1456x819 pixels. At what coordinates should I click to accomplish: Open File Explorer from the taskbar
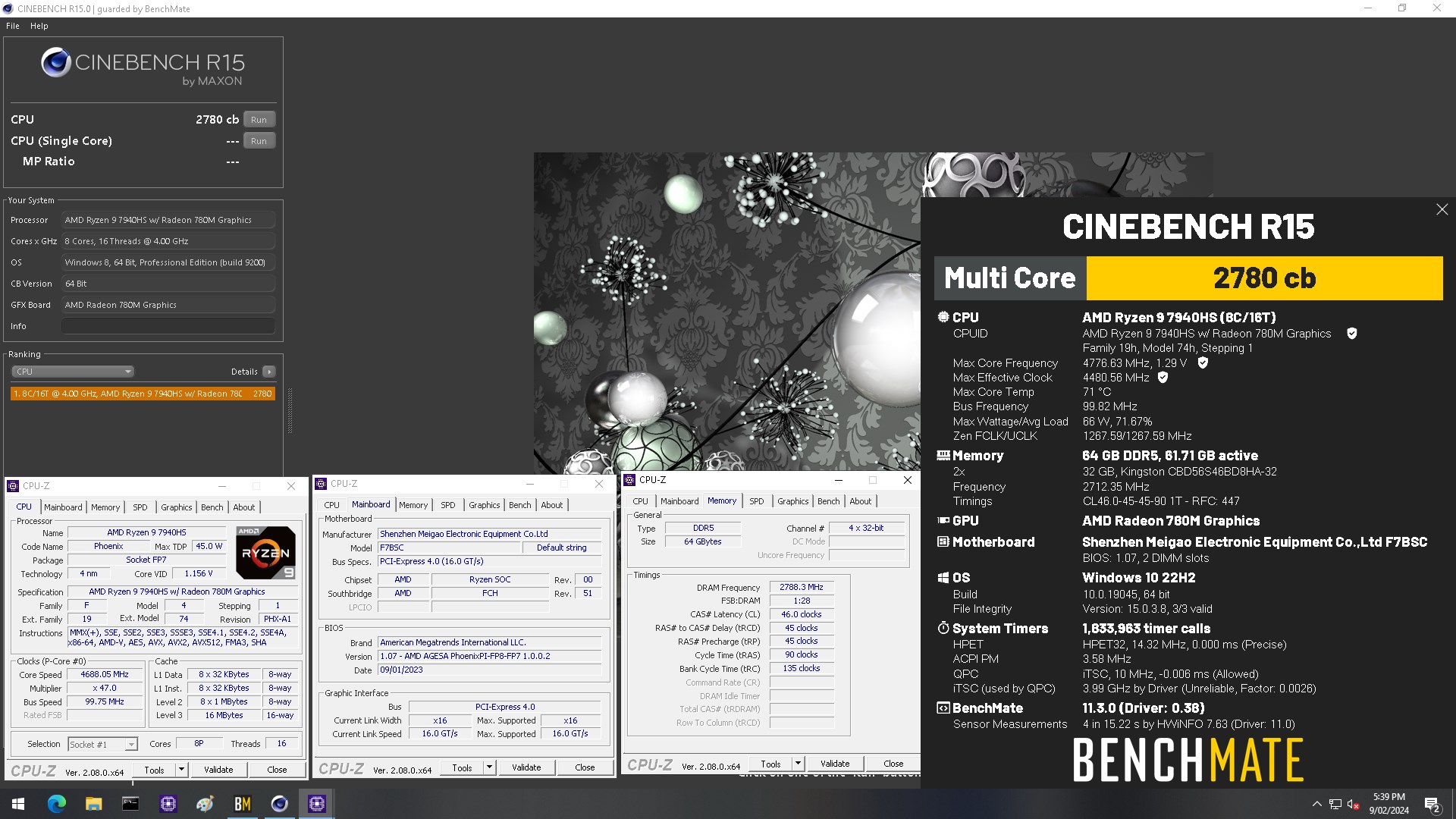[x=94, y=804]
